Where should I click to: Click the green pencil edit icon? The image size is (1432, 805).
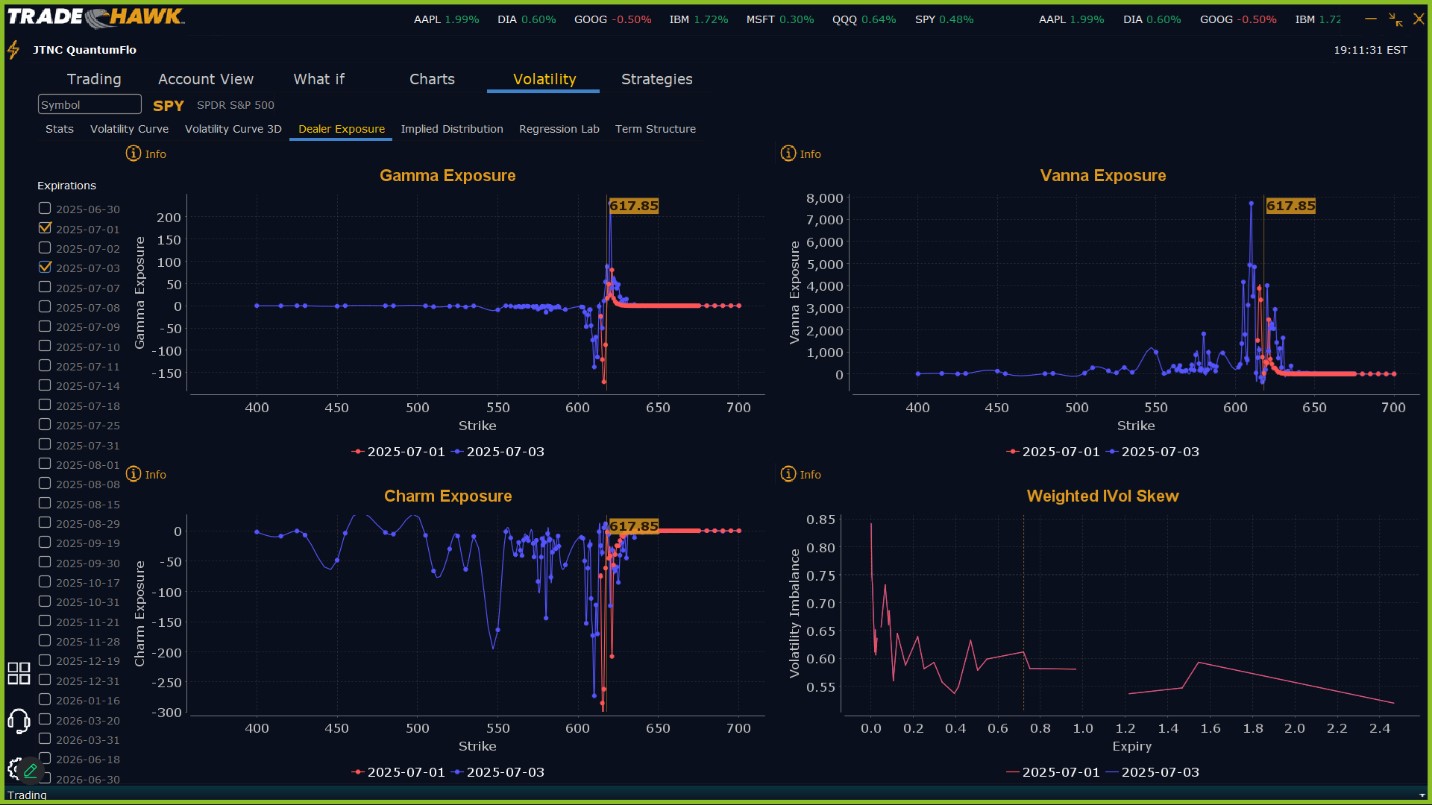pyautogui.click(x=31, y=770)
